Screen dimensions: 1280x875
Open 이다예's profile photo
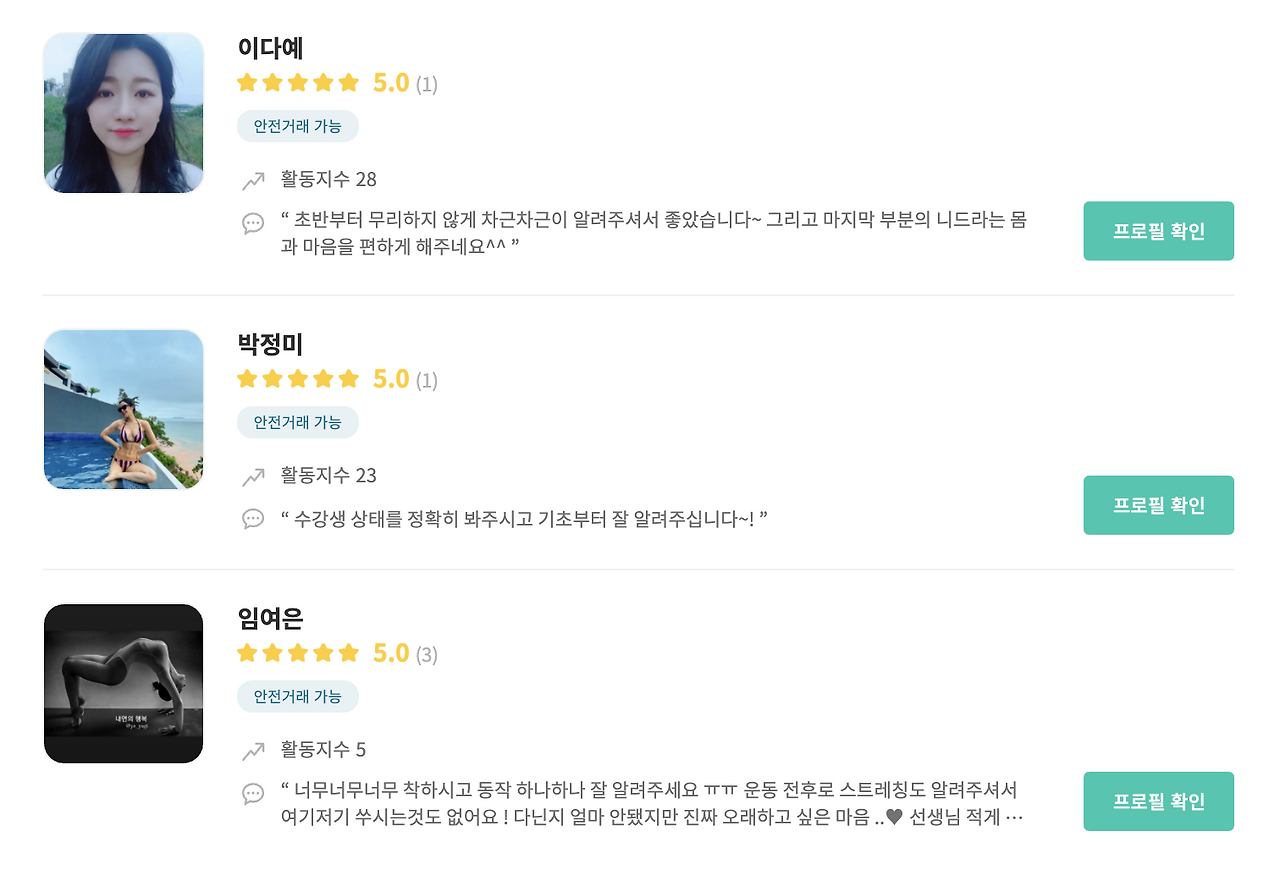tap(124, 113)
